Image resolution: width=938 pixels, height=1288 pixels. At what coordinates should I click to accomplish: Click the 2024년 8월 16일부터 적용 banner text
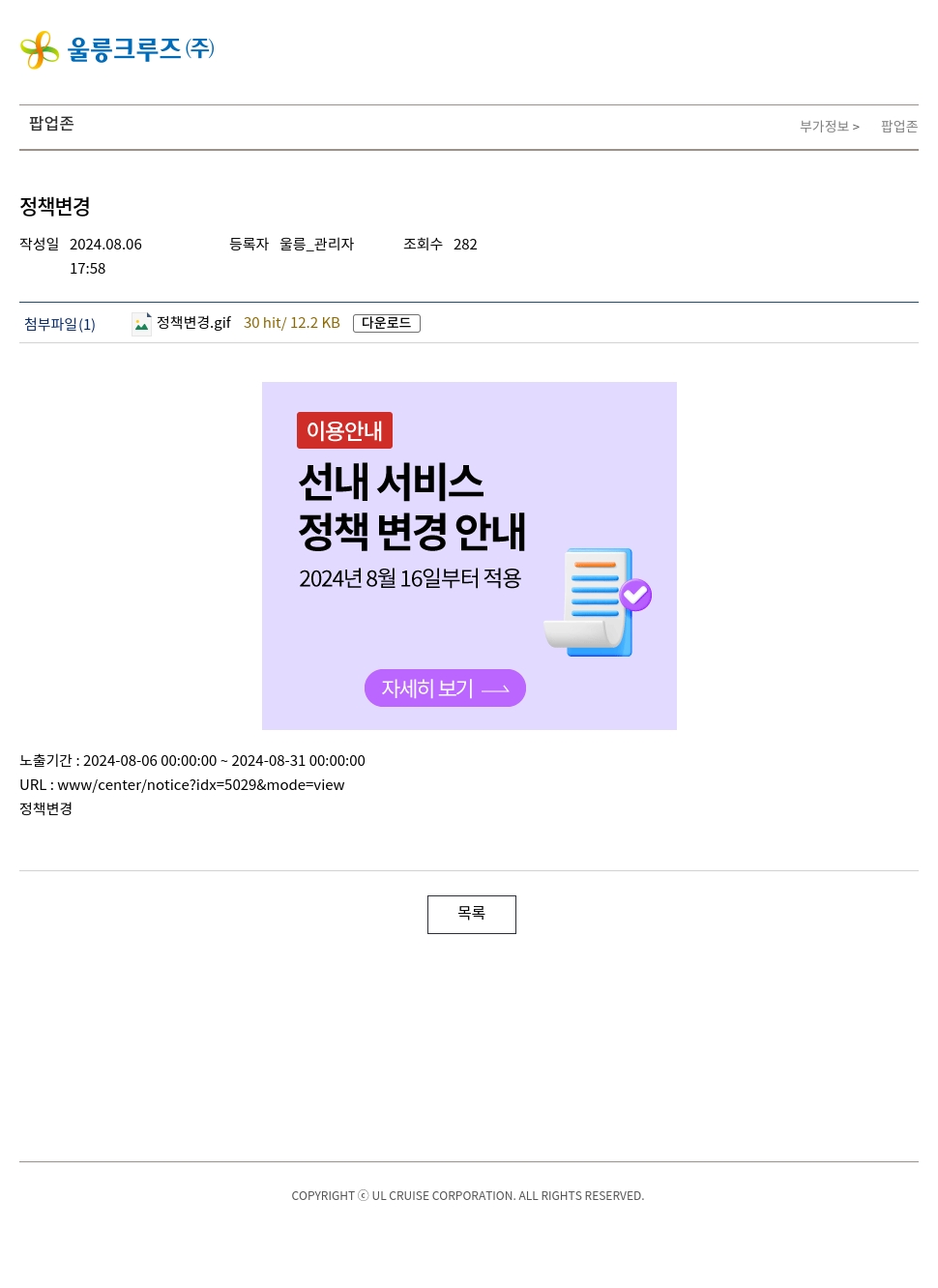pyautogui.click(x=410, y=578)
